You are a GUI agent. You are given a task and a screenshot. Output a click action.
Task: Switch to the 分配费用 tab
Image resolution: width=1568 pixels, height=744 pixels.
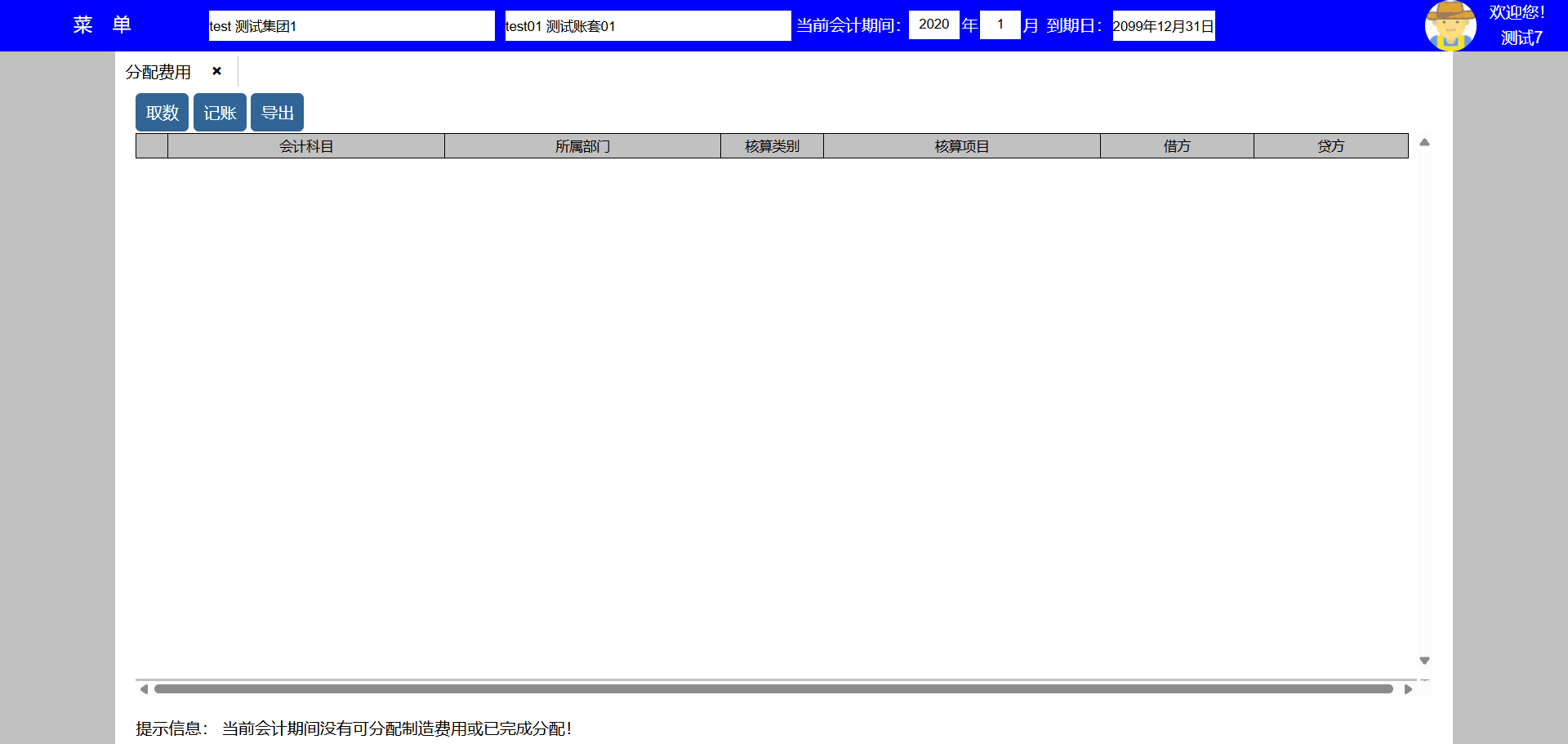coord(158,72)
